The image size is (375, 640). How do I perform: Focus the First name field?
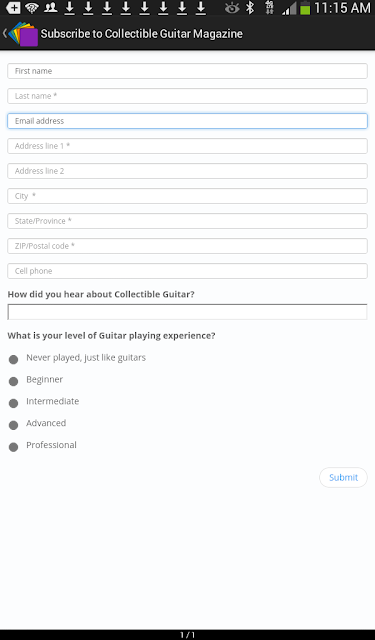[187, 71]
